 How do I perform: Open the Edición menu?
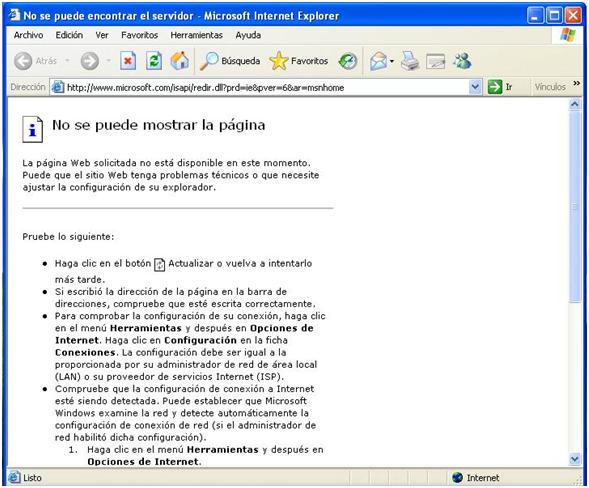pos(69,35)
